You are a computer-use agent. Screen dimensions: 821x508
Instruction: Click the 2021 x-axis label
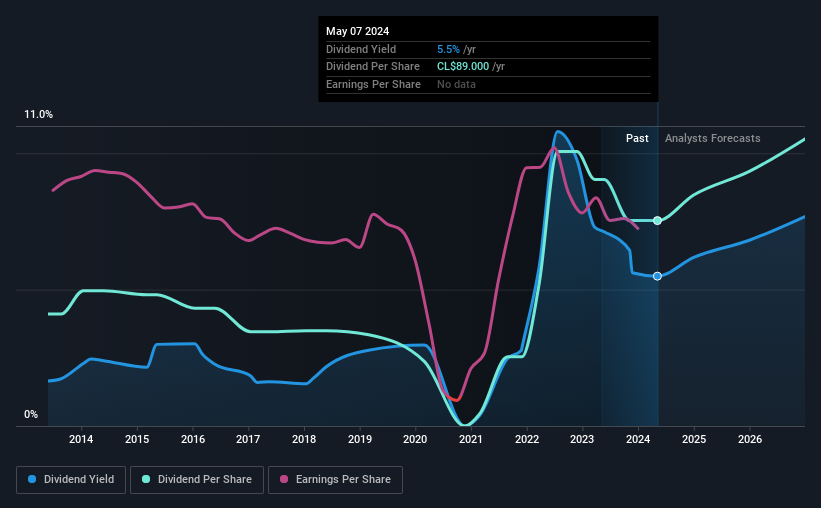pos(471,439)
